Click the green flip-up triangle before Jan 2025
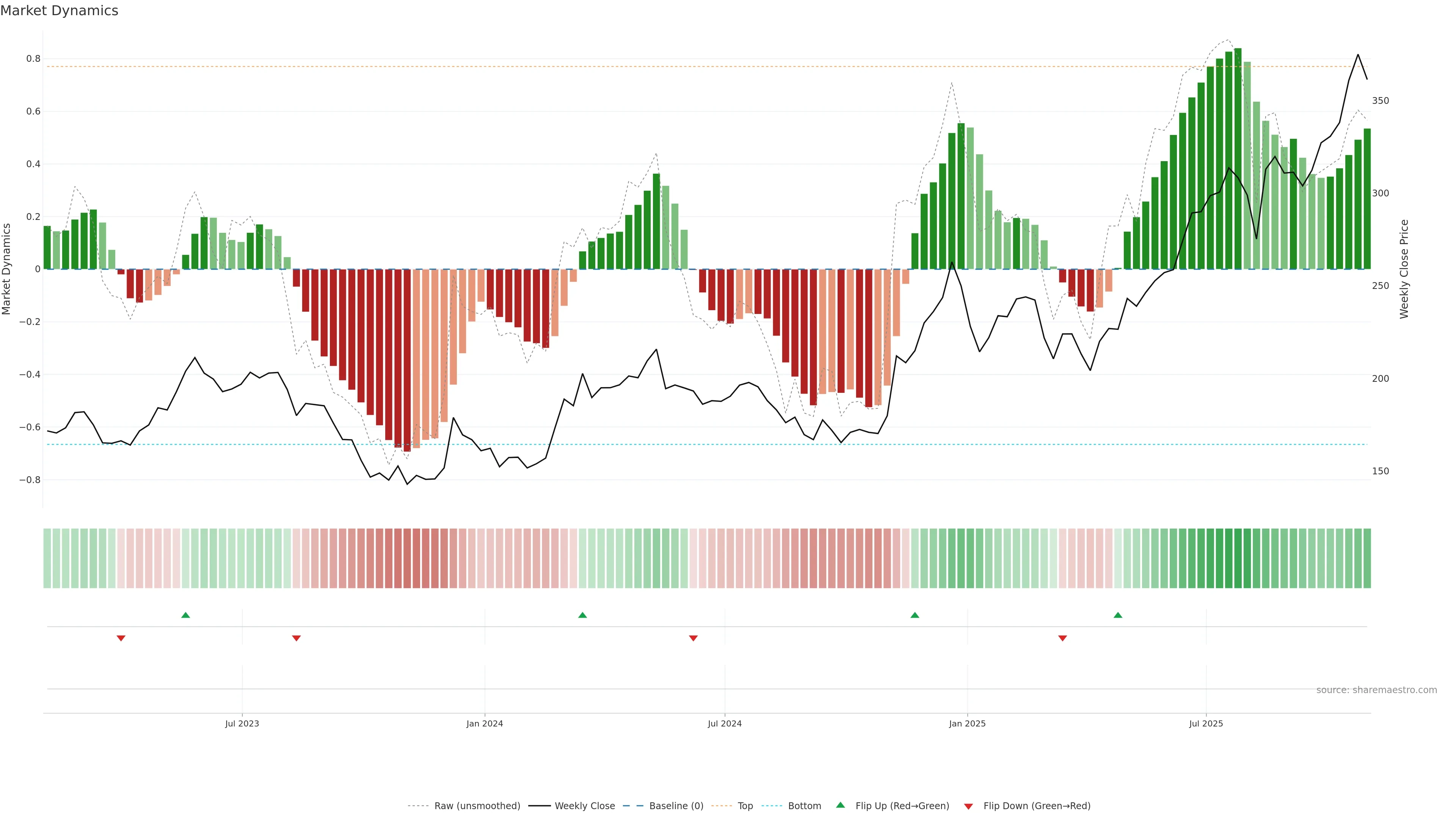 point(915,615)
